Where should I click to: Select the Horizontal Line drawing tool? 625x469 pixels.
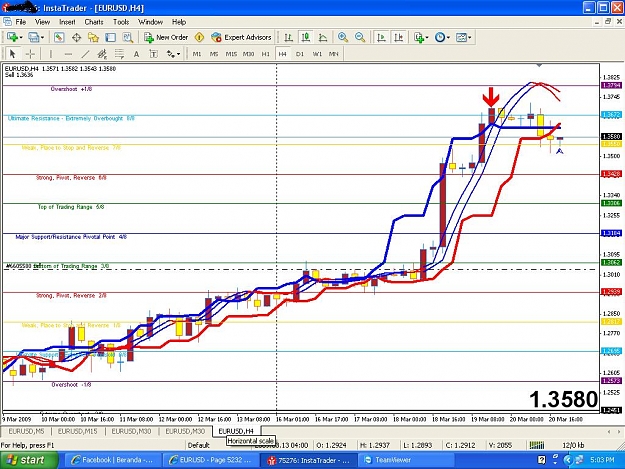(x=68, y=54)
